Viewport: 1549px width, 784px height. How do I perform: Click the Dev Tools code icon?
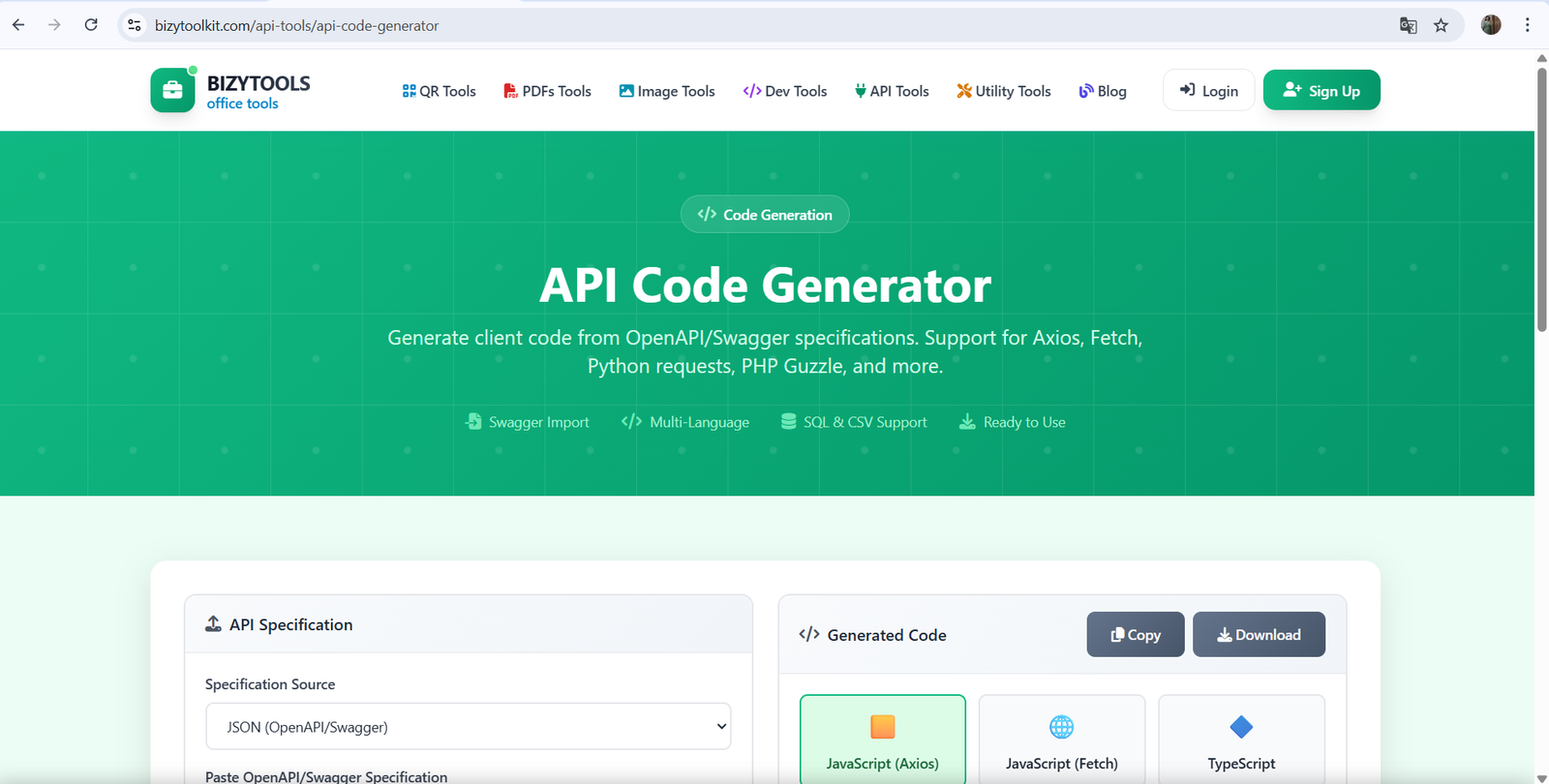752,91
